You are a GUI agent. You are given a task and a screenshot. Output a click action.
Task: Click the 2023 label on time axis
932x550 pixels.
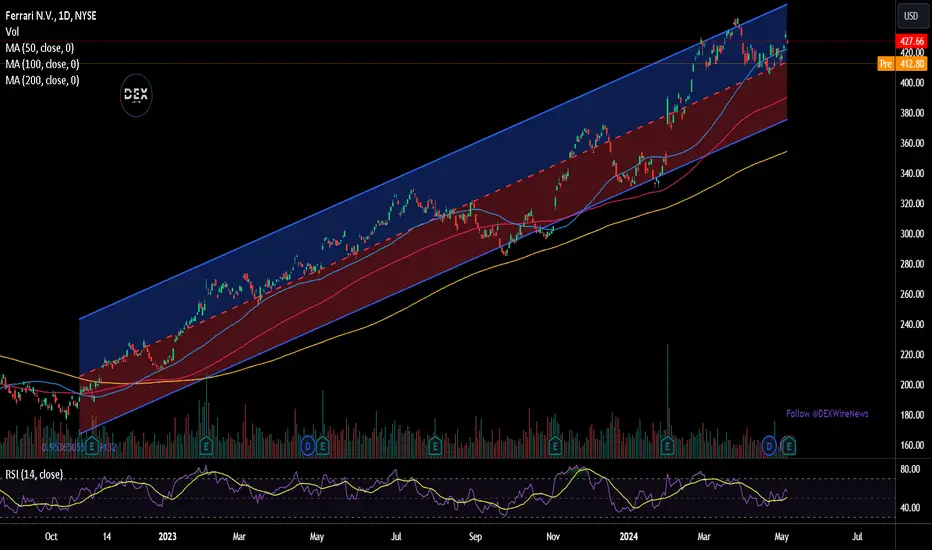[168, 536]
